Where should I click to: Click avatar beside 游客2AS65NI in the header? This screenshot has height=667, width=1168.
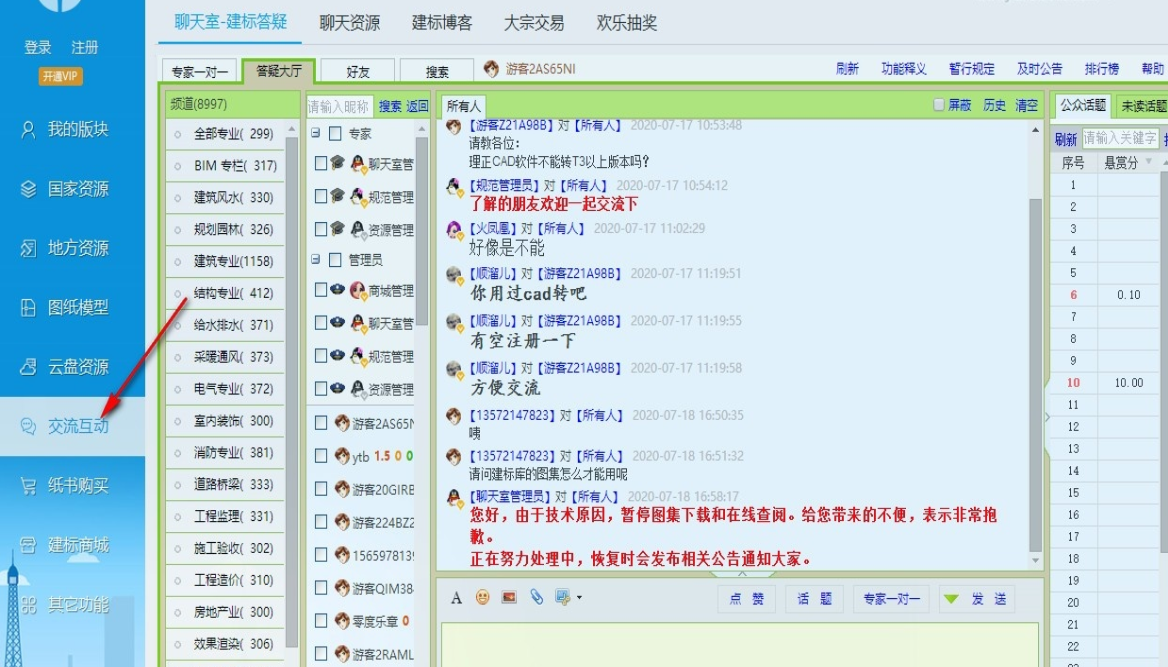(491, 69)
